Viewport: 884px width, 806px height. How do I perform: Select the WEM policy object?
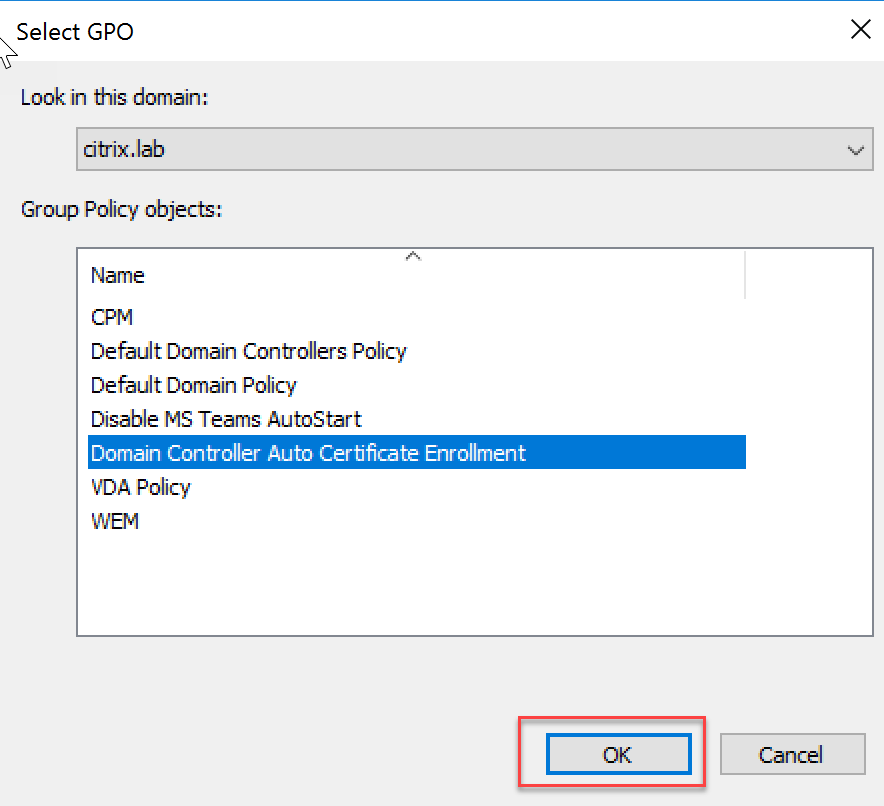tap(115, 521)
